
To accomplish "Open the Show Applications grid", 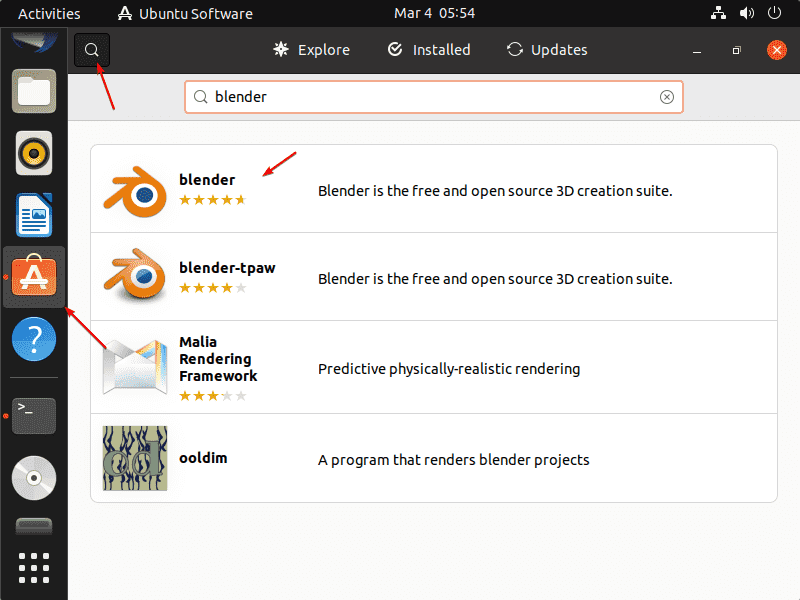I will pyautogui.click(x=33, y=568).
